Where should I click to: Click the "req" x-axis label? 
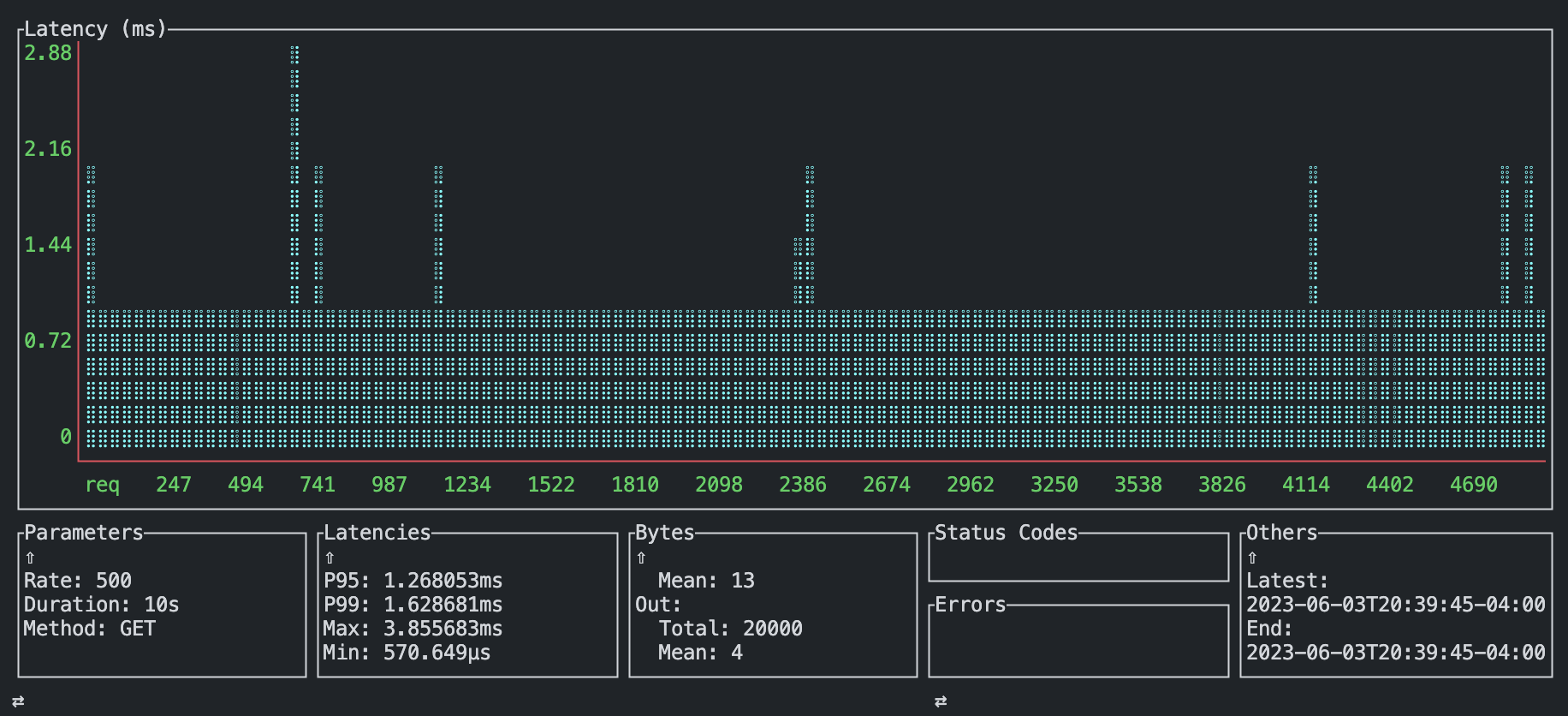tap(103, 485)
